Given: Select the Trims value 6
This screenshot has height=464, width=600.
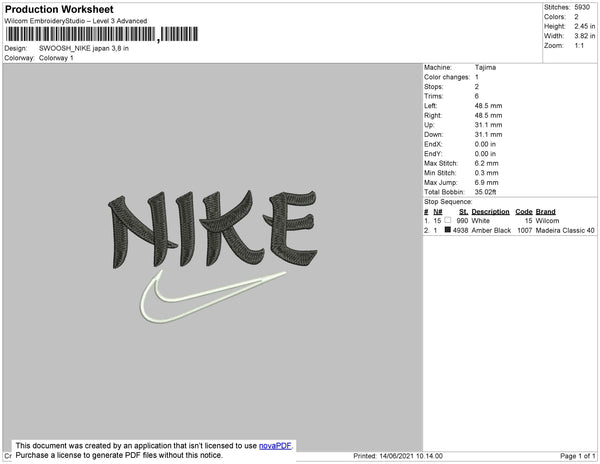Looking at the screenshot, I should point(477,96).
